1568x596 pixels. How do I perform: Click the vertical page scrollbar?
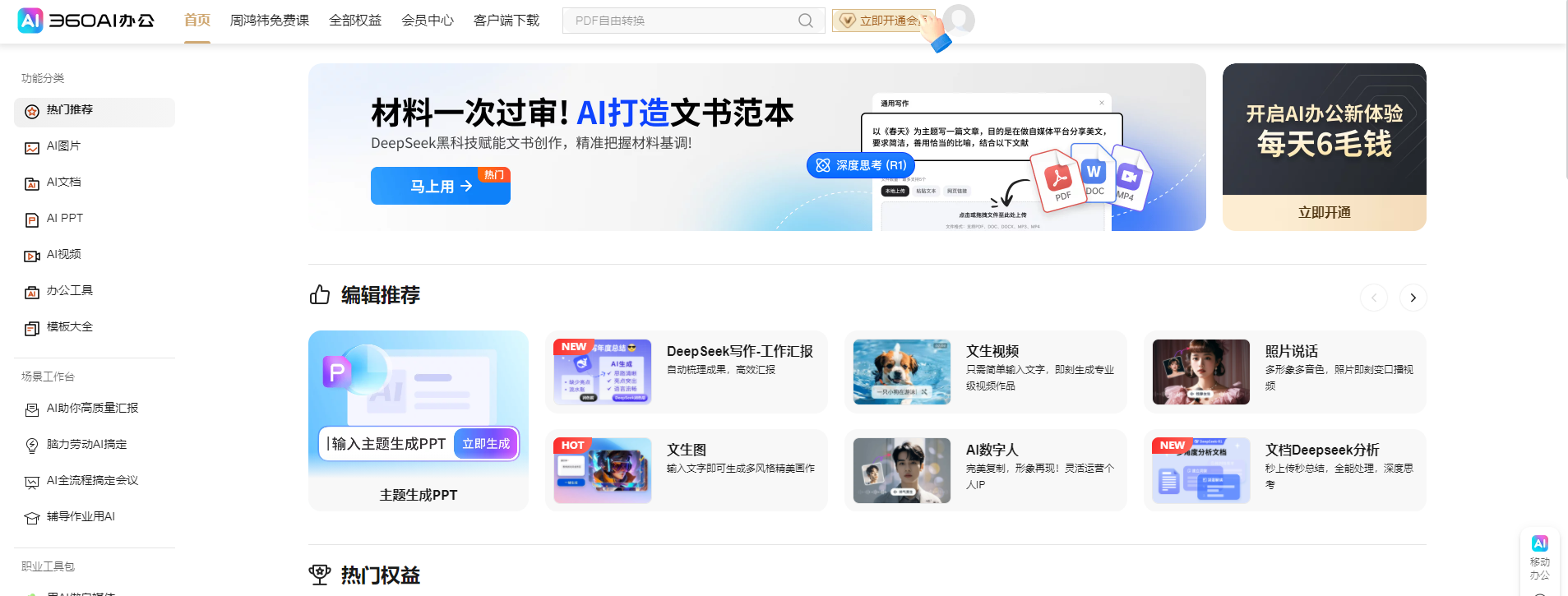coord(1565,90)
